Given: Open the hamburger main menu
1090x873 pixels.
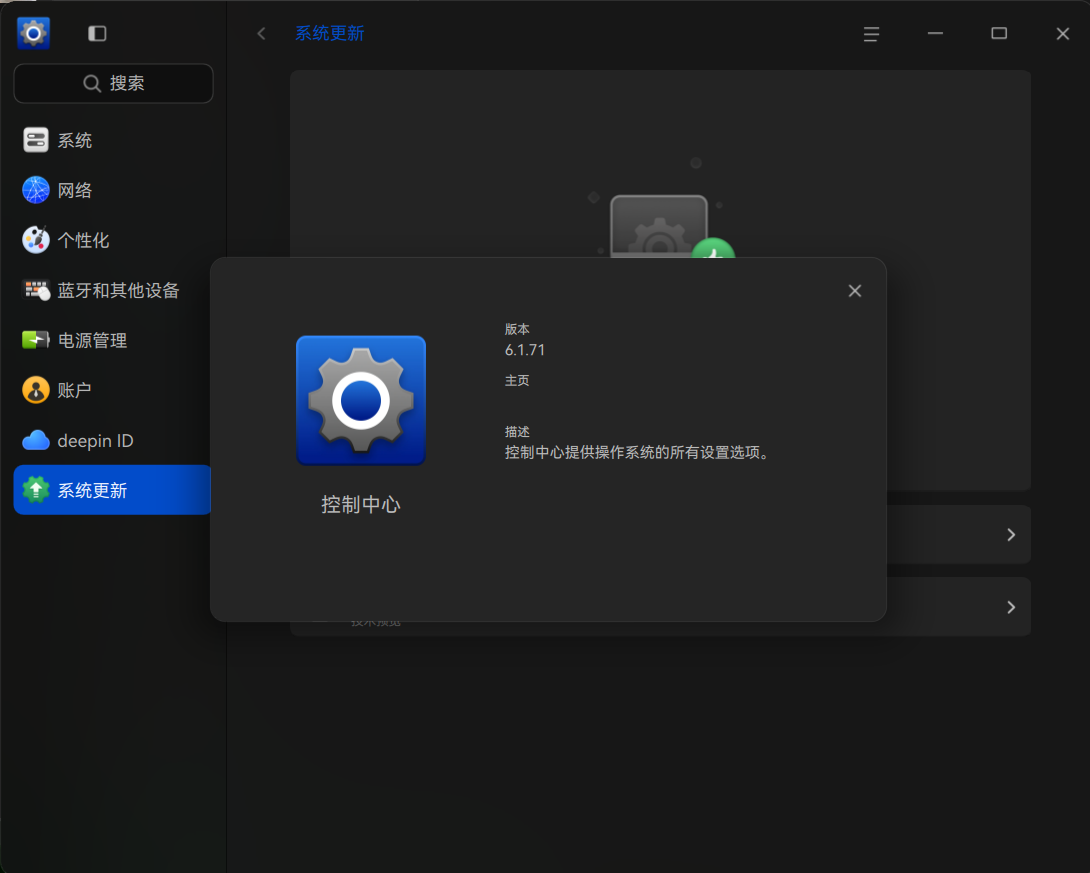Looking at the screenshot, I should point(871,34).
